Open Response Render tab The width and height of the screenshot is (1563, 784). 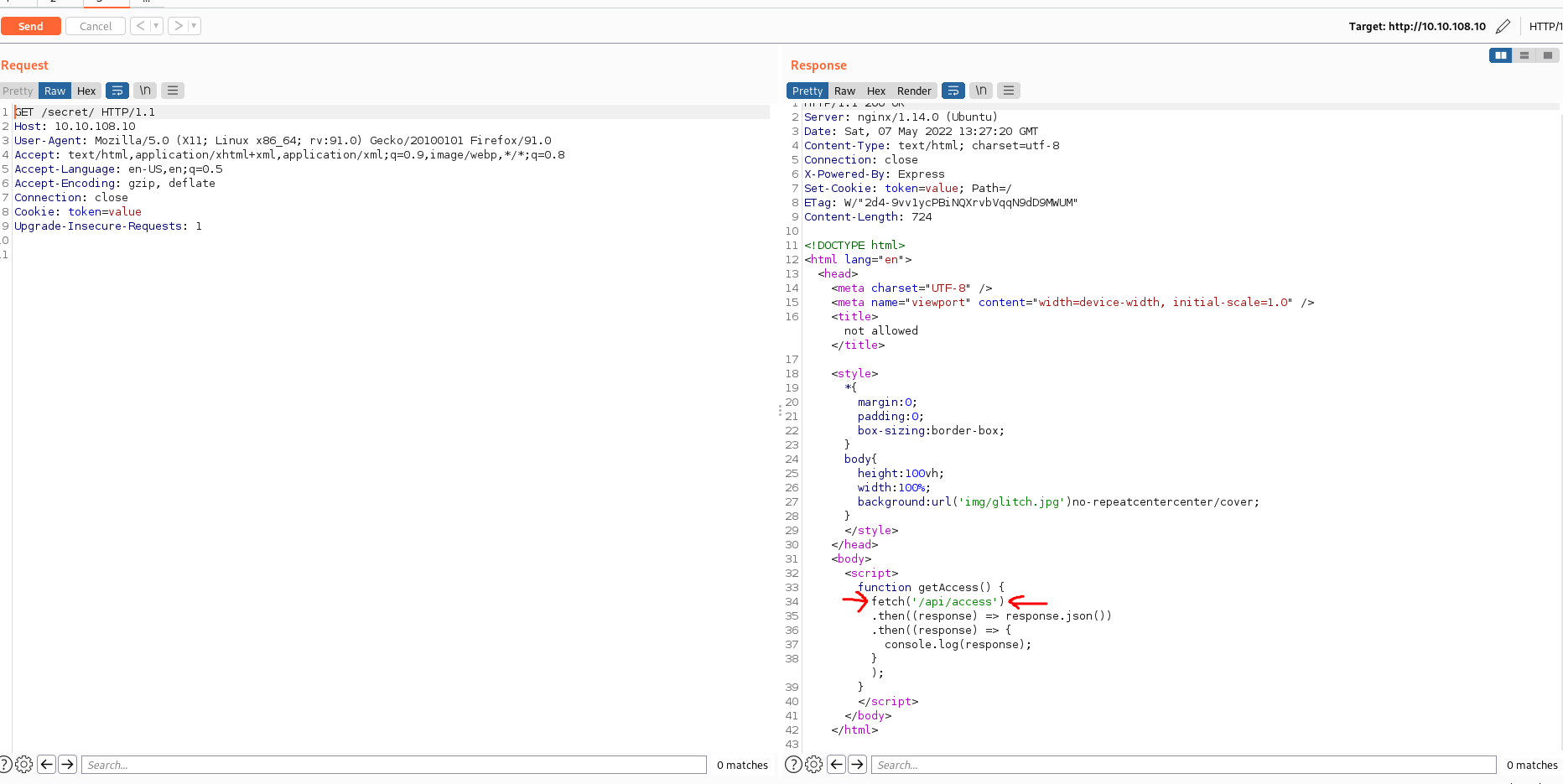click(x=914, y=91)
